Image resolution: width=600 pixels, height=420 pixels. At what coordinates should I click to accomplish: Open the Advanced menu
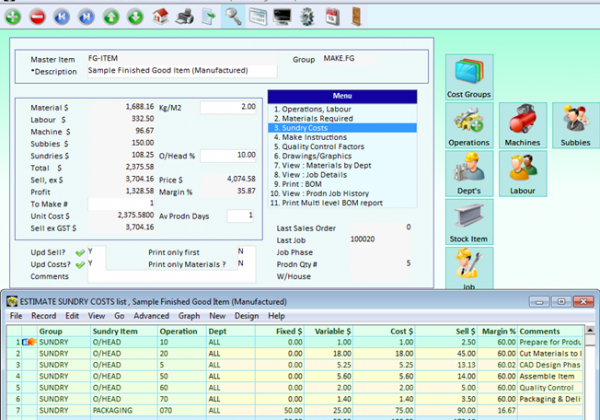[x=151, y=316]
